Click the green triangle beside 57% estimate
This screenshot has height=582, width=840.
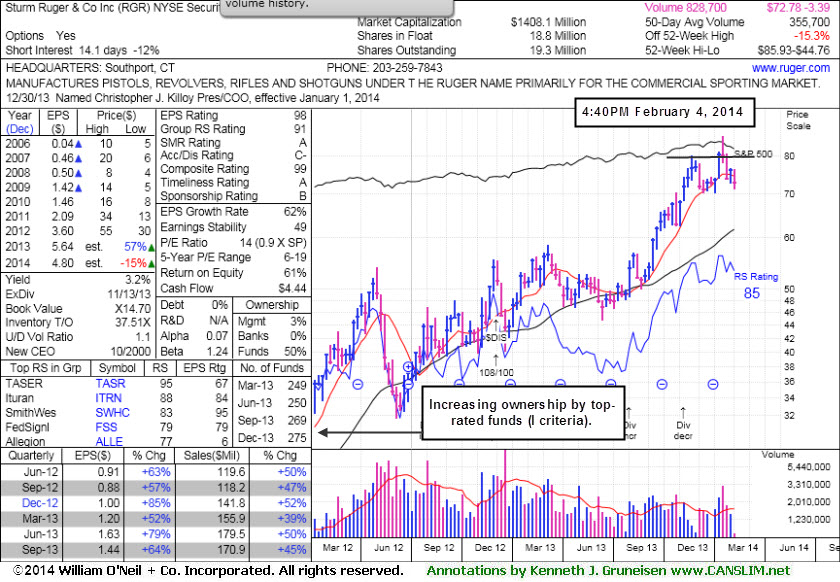(151, 248)
